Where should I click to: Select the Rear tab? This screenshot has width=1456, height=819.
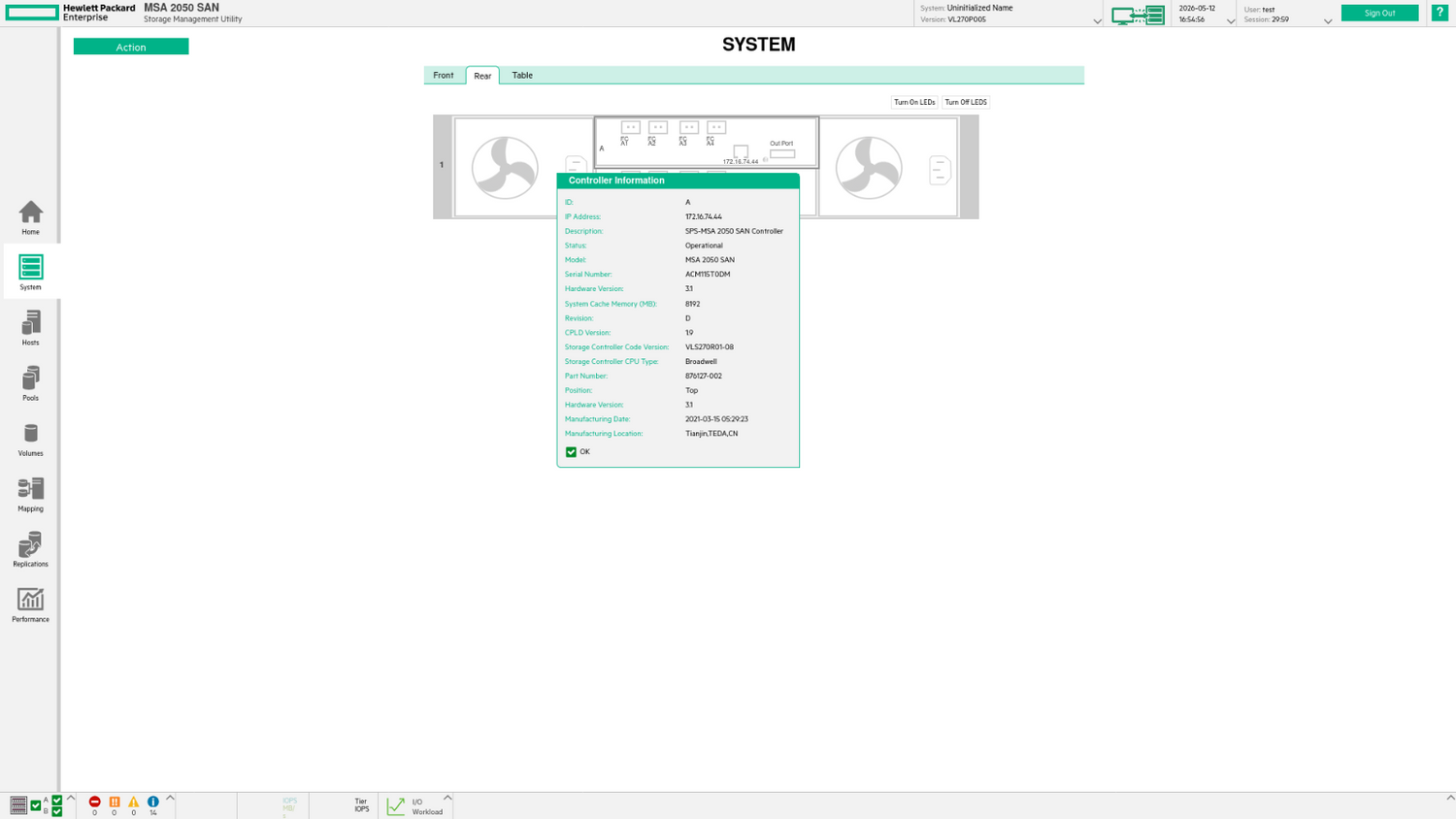(482, 76)
